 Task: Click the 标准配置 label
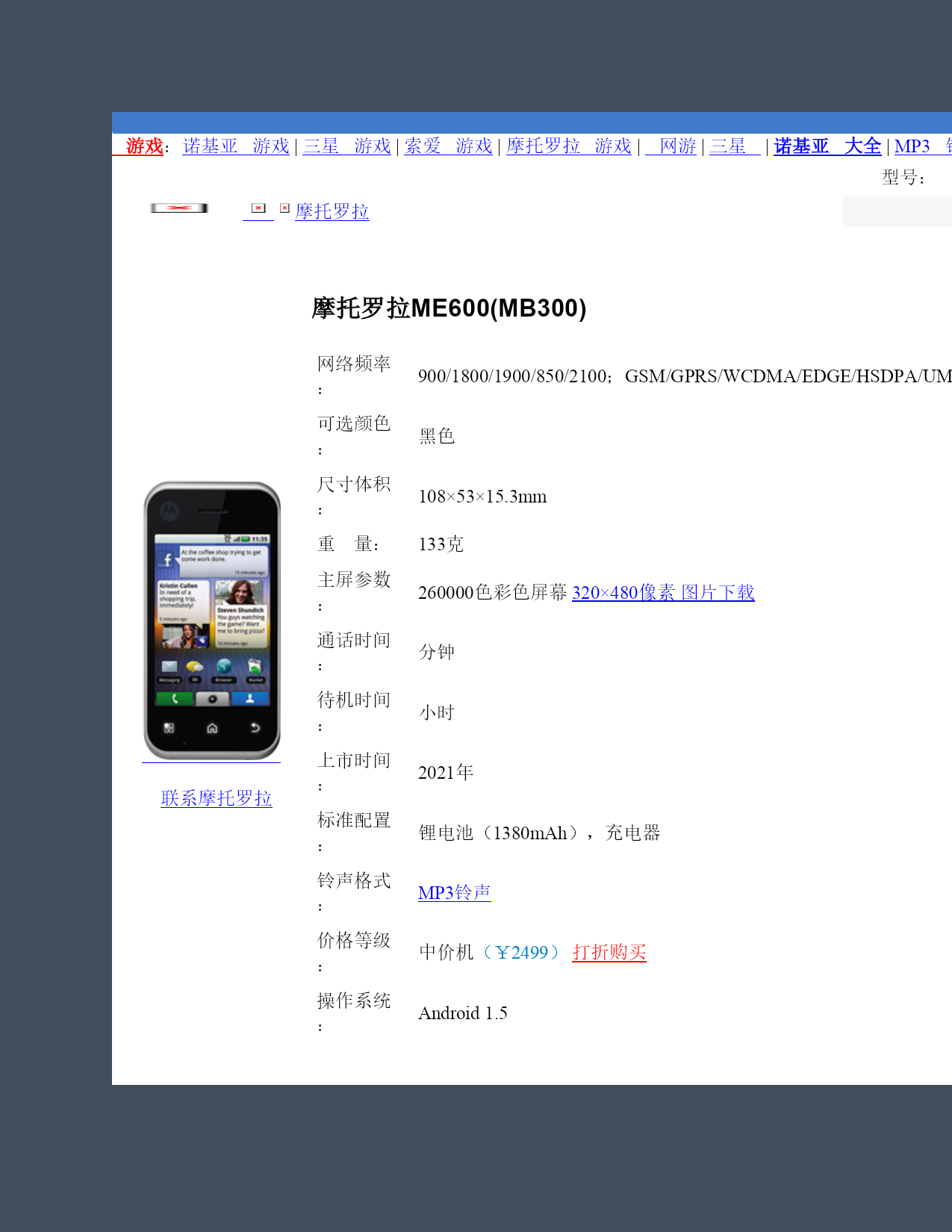coord(354,821)
